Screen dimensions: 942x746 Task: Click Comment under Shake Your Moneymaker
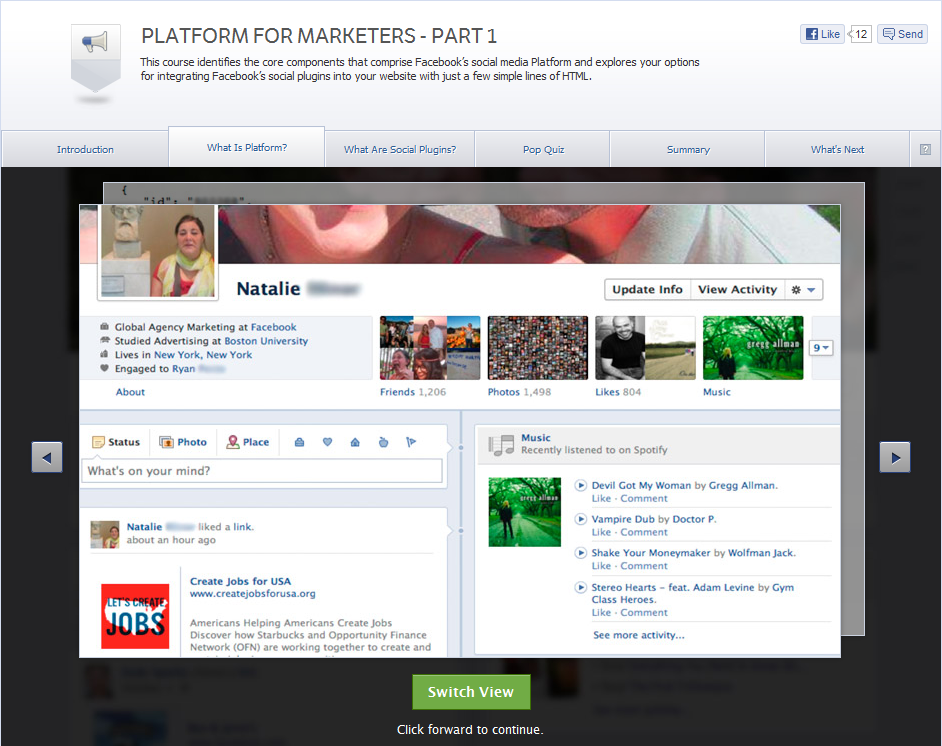[644, 566]
